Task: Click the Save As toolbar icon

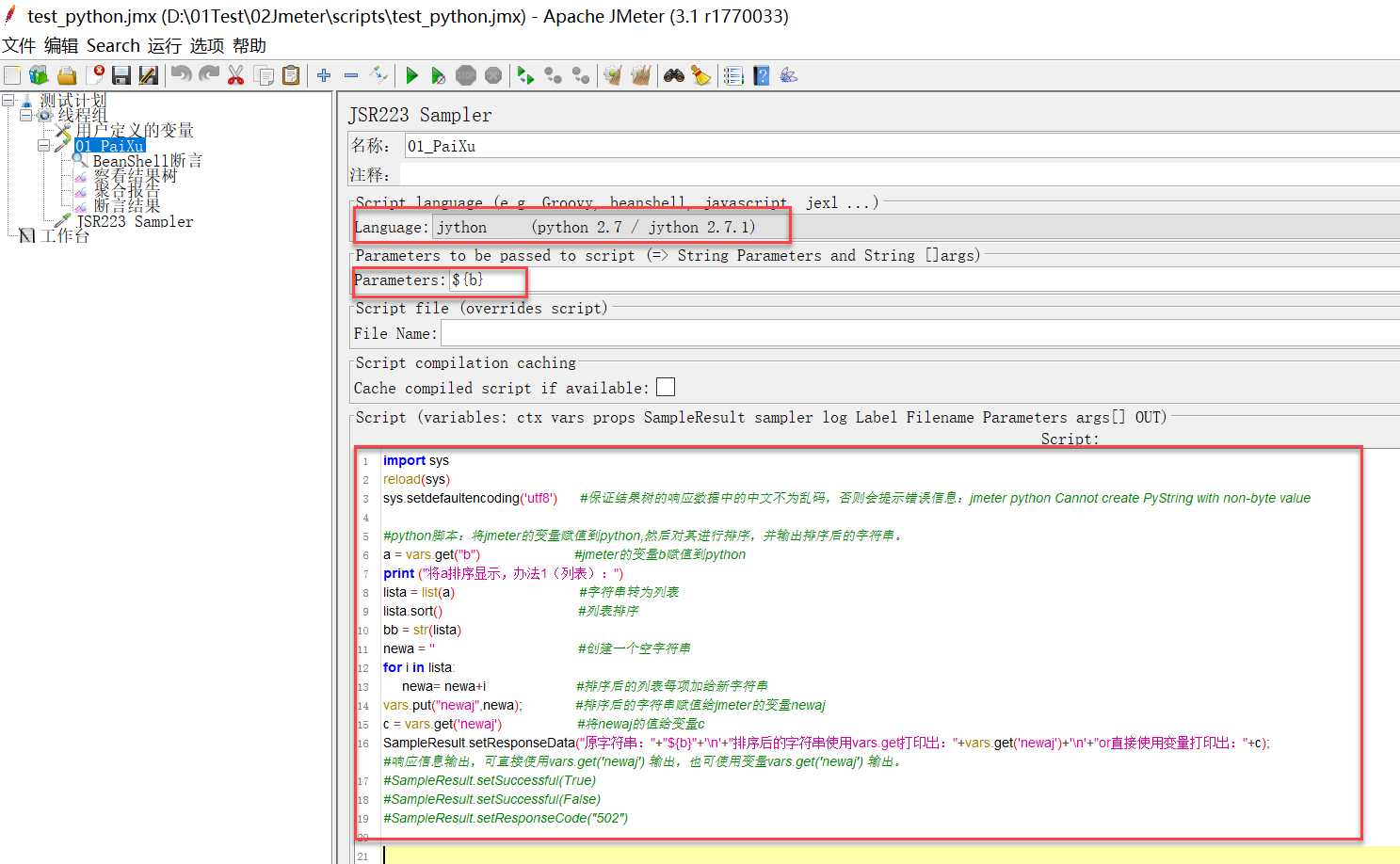Action: point(149,75)
